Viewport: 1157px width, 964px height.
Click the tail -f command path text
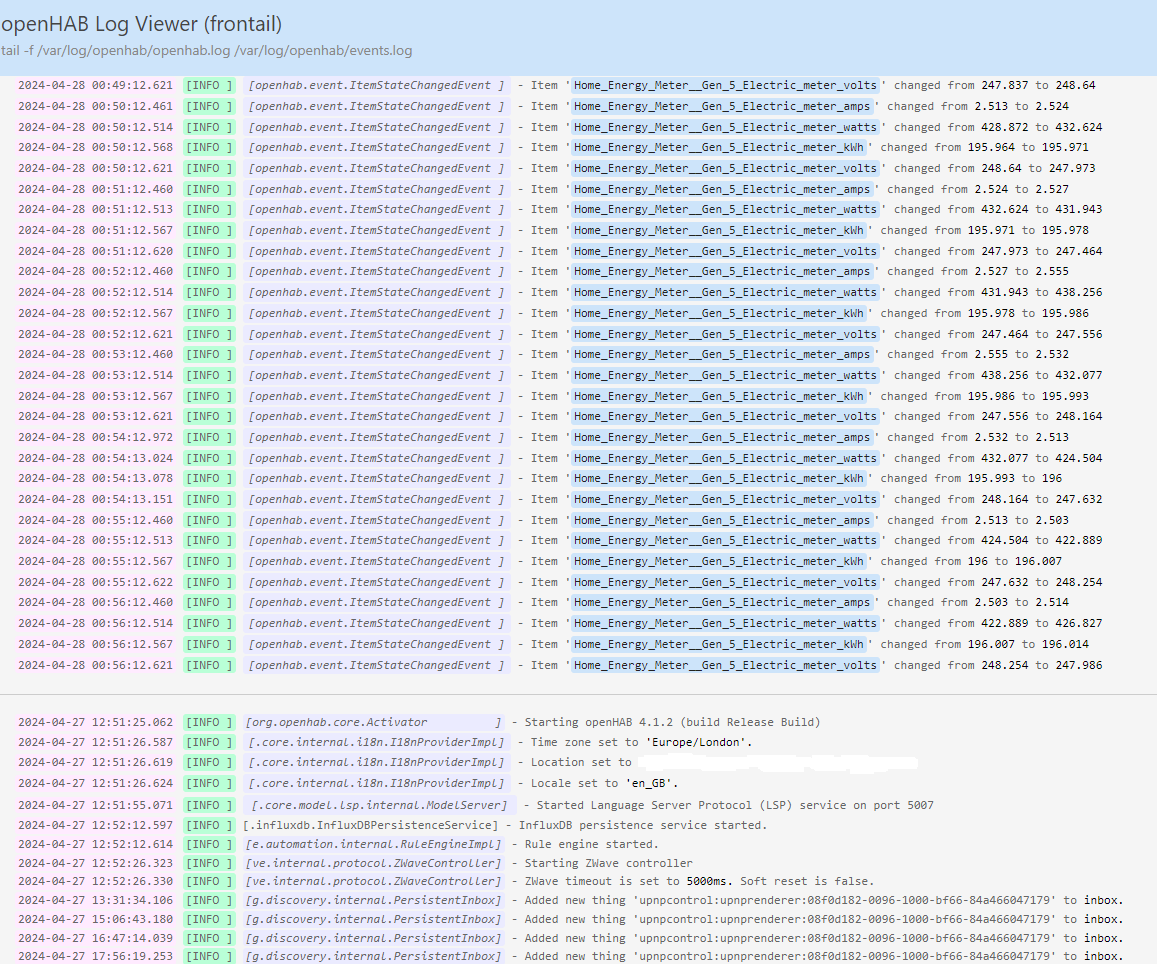(x=206, y=51)
